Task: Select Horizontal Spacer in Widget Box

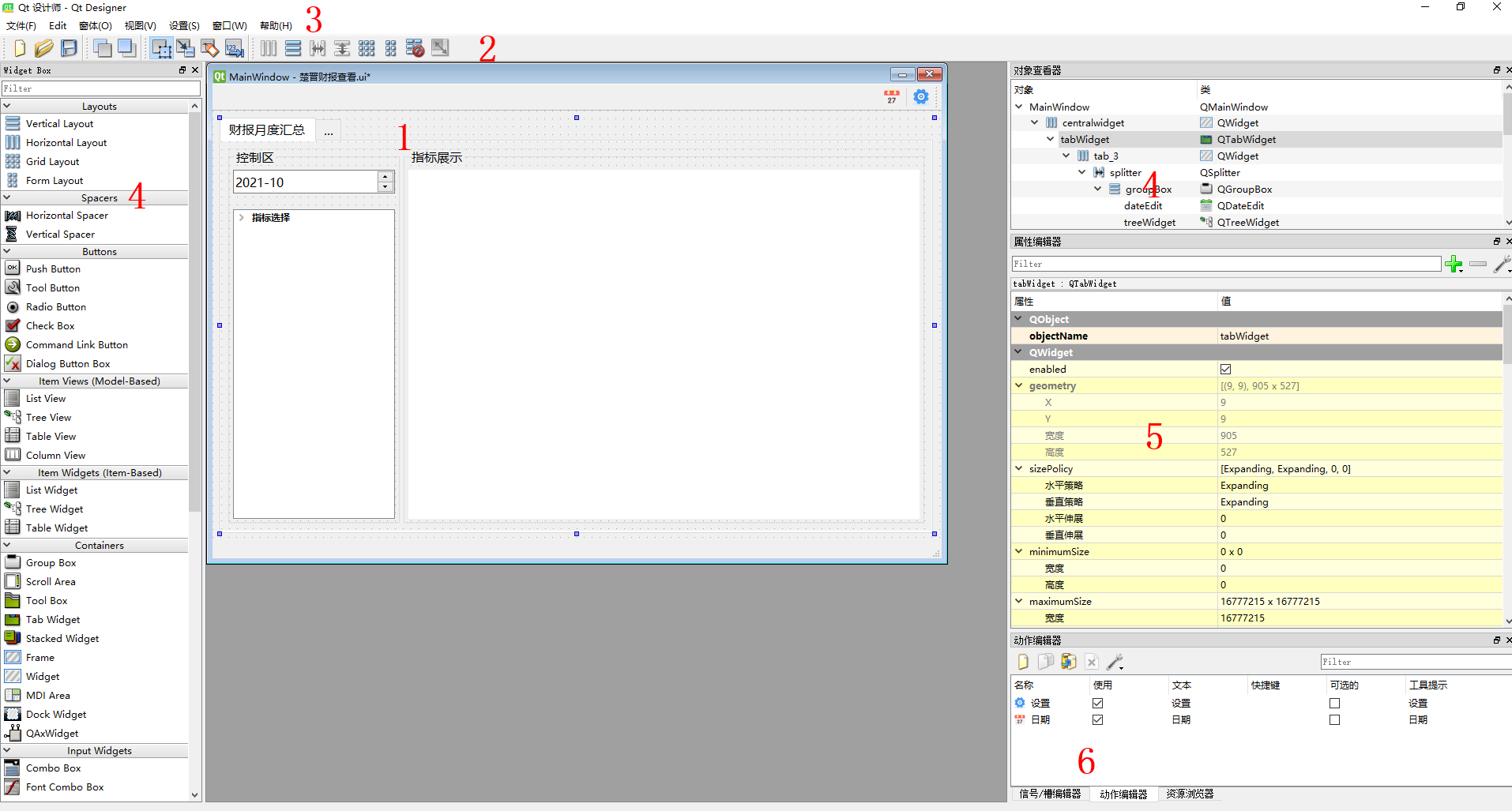Action: [67, 215]
